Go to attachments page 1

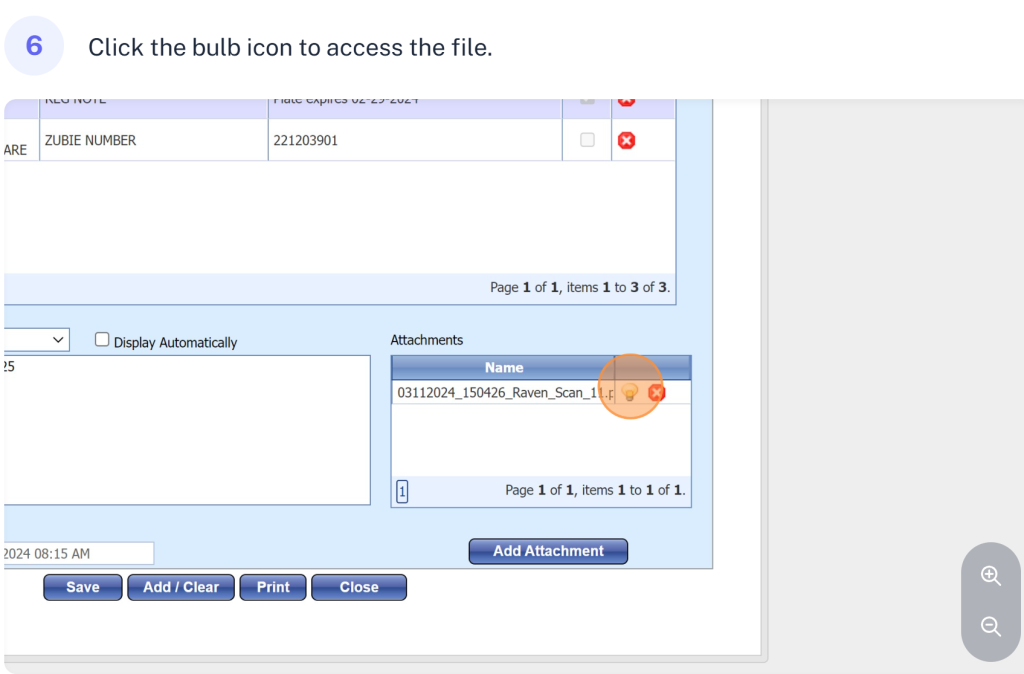click(402, 491)
